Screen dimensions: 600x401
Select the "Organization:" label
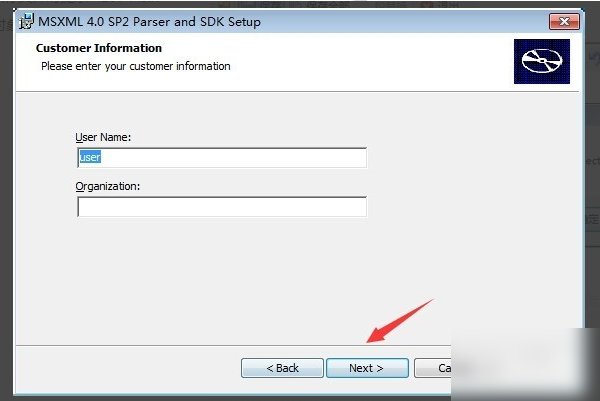pyautogui.click(x=107, y=186)
